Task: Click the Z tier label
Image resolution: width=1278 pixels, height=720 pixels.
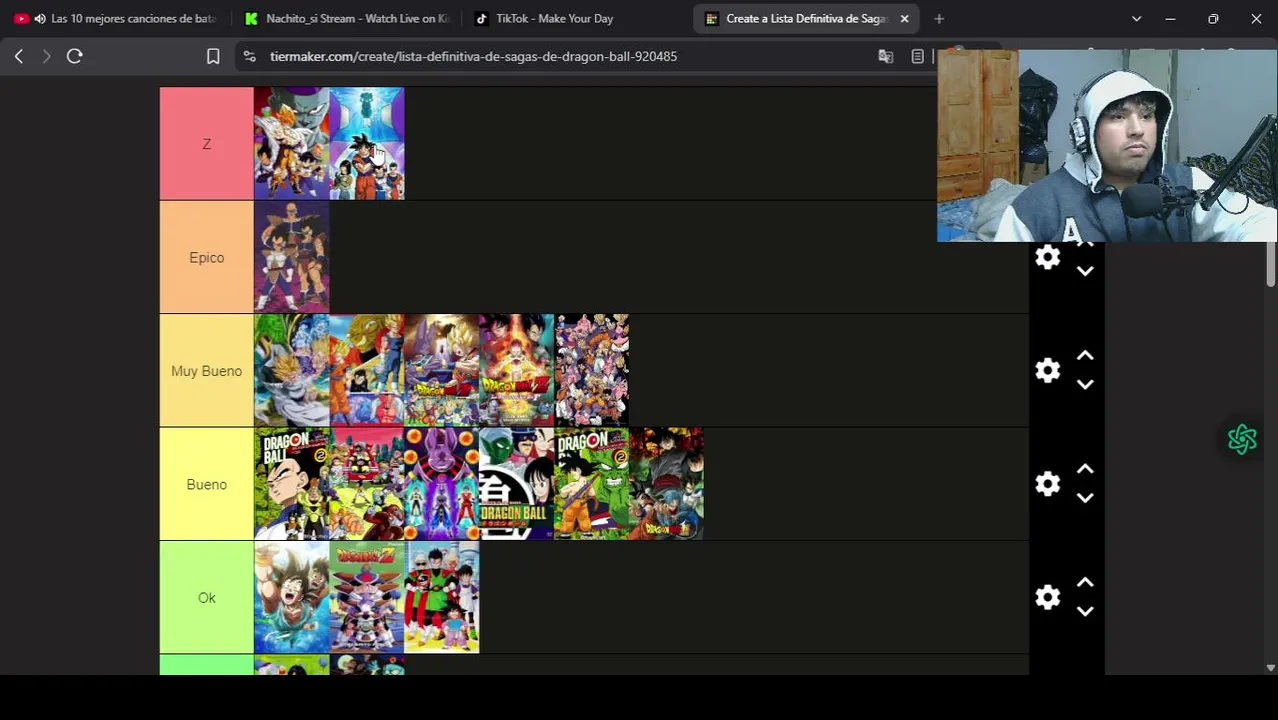Action: tap(207, 144)
